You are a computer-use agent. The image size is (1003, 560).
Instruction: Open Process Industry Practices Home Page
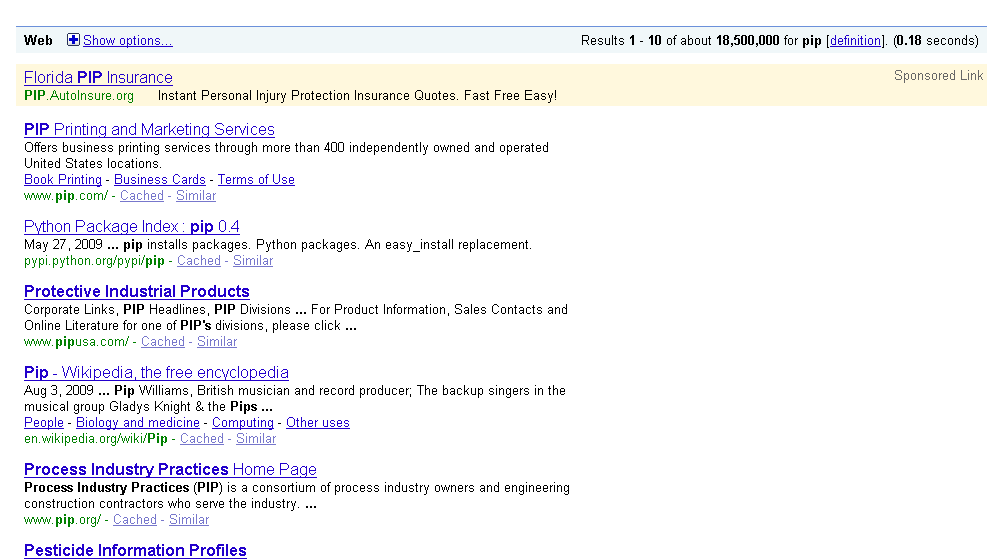170,470
